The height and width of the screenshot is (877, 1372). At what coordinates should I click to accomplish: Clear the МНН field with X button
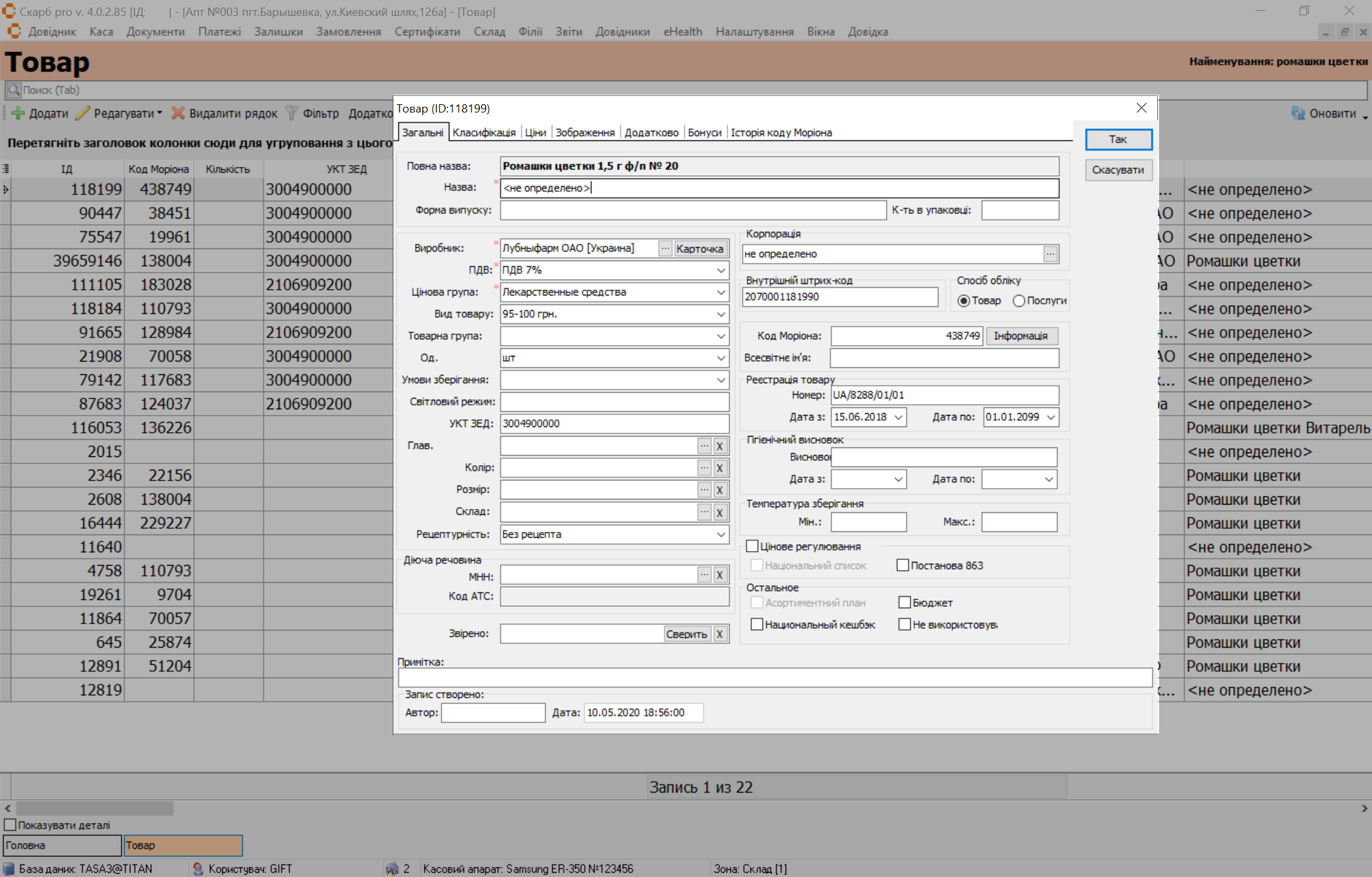click(720, 575)
